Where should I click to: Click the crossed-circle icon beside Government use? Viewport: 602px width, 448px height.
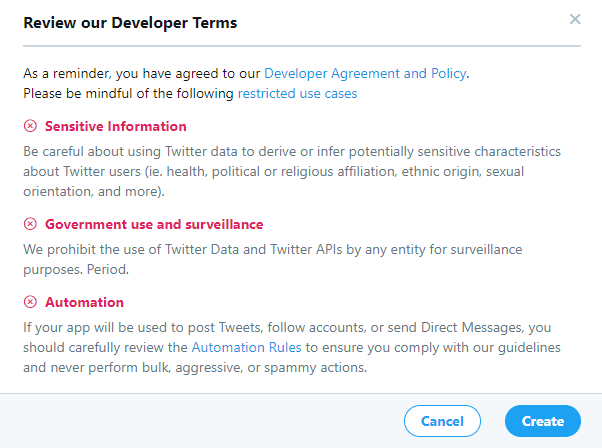[x=30, y=224]
